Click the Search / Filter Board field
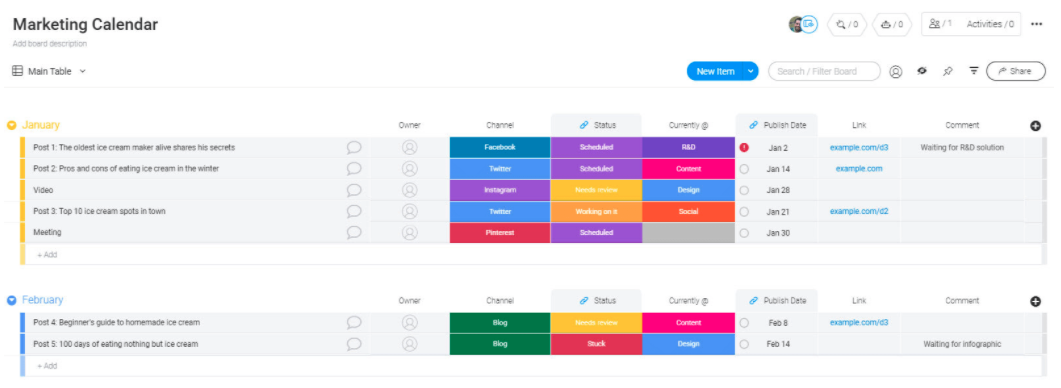This screenshot has height=388, width=1061. click(824, 71)
